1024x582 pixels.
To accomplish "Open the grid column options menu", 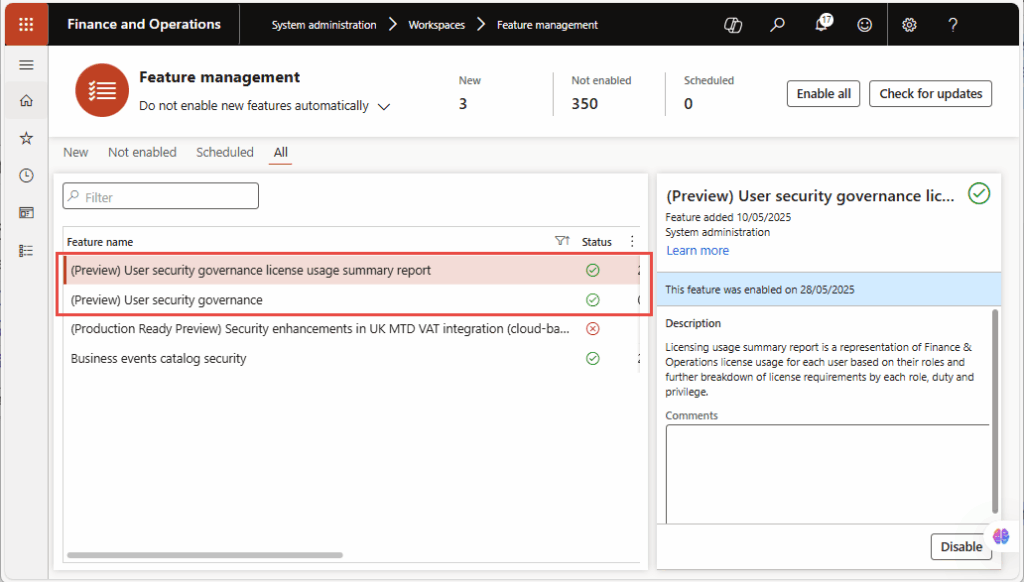I will (632, 241).
